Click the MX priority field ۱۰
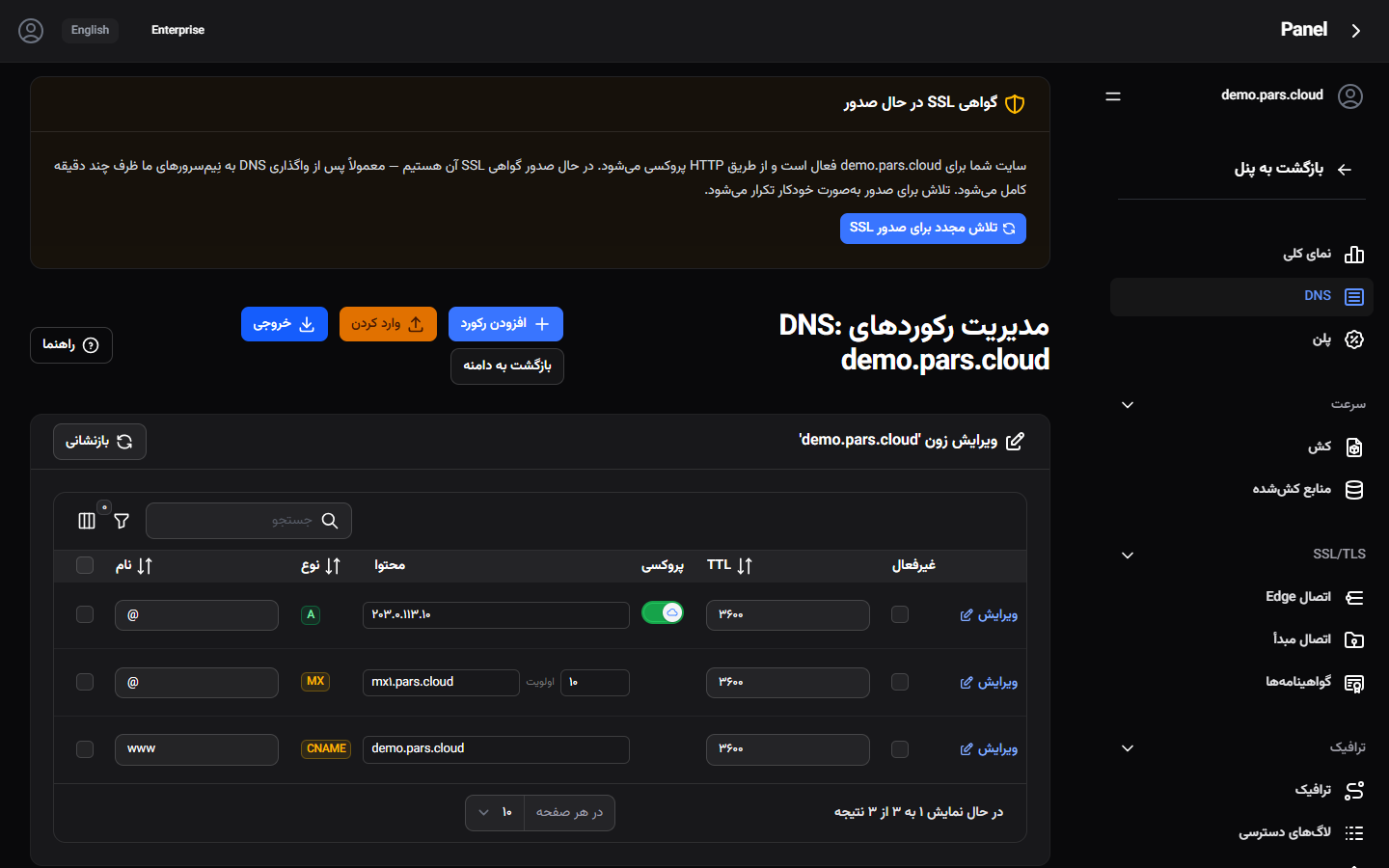 click(594, 683)
